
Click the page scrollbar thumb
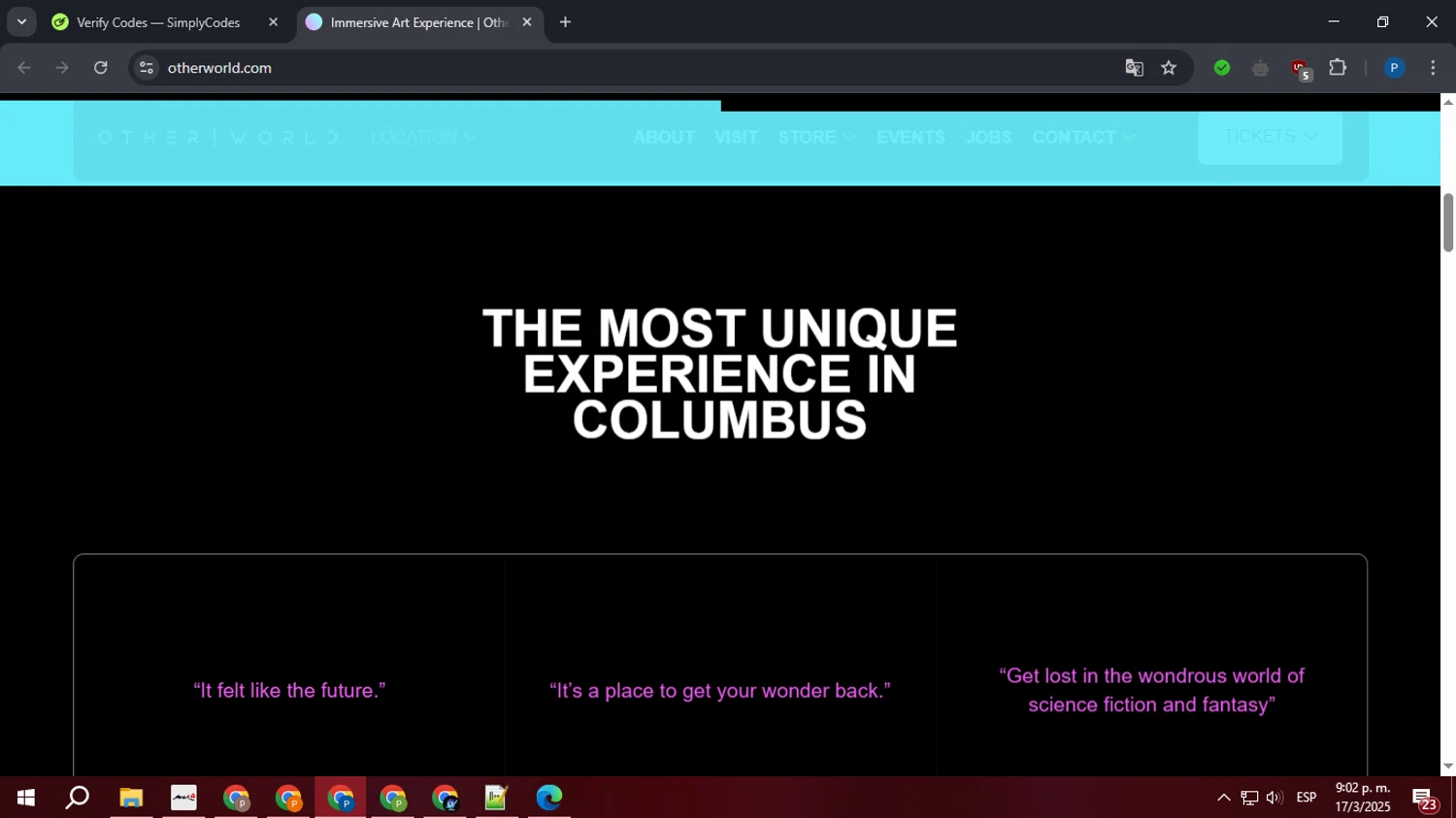(1447, 222)
